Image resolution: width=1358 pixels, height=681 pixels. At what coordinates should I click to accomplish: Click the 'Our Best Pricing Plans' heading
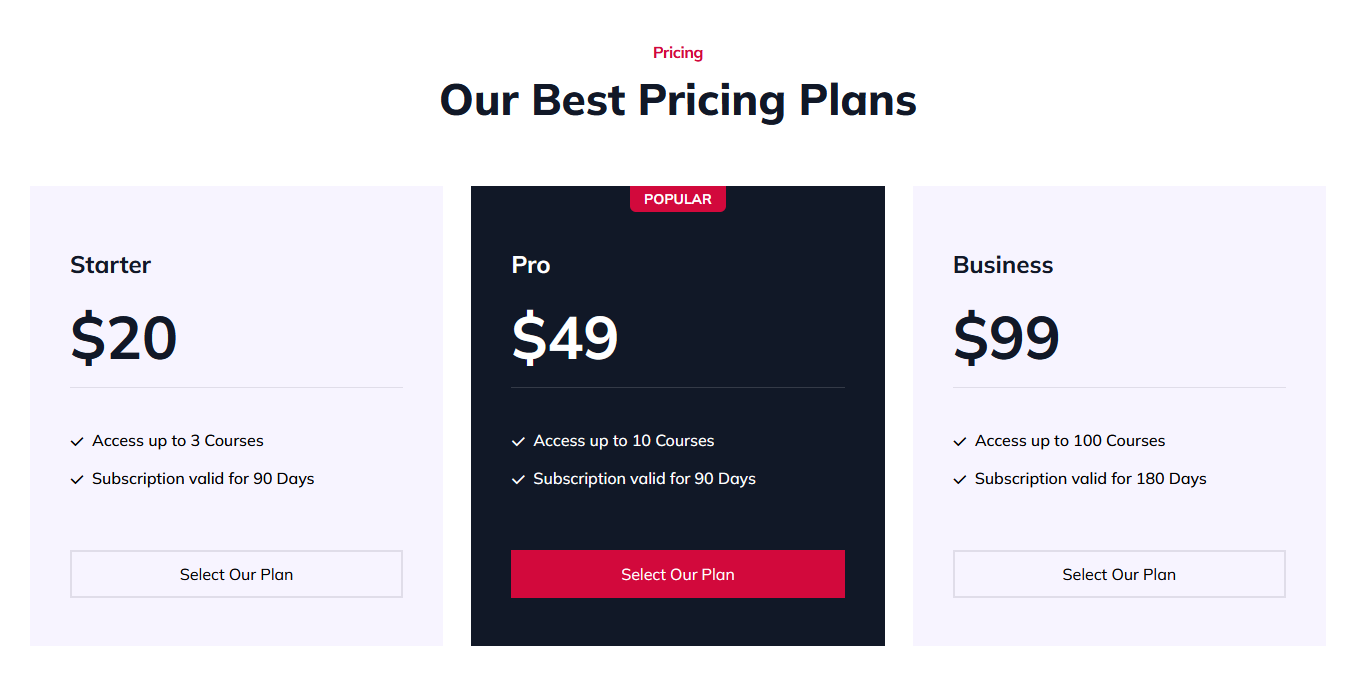(678, 100)
